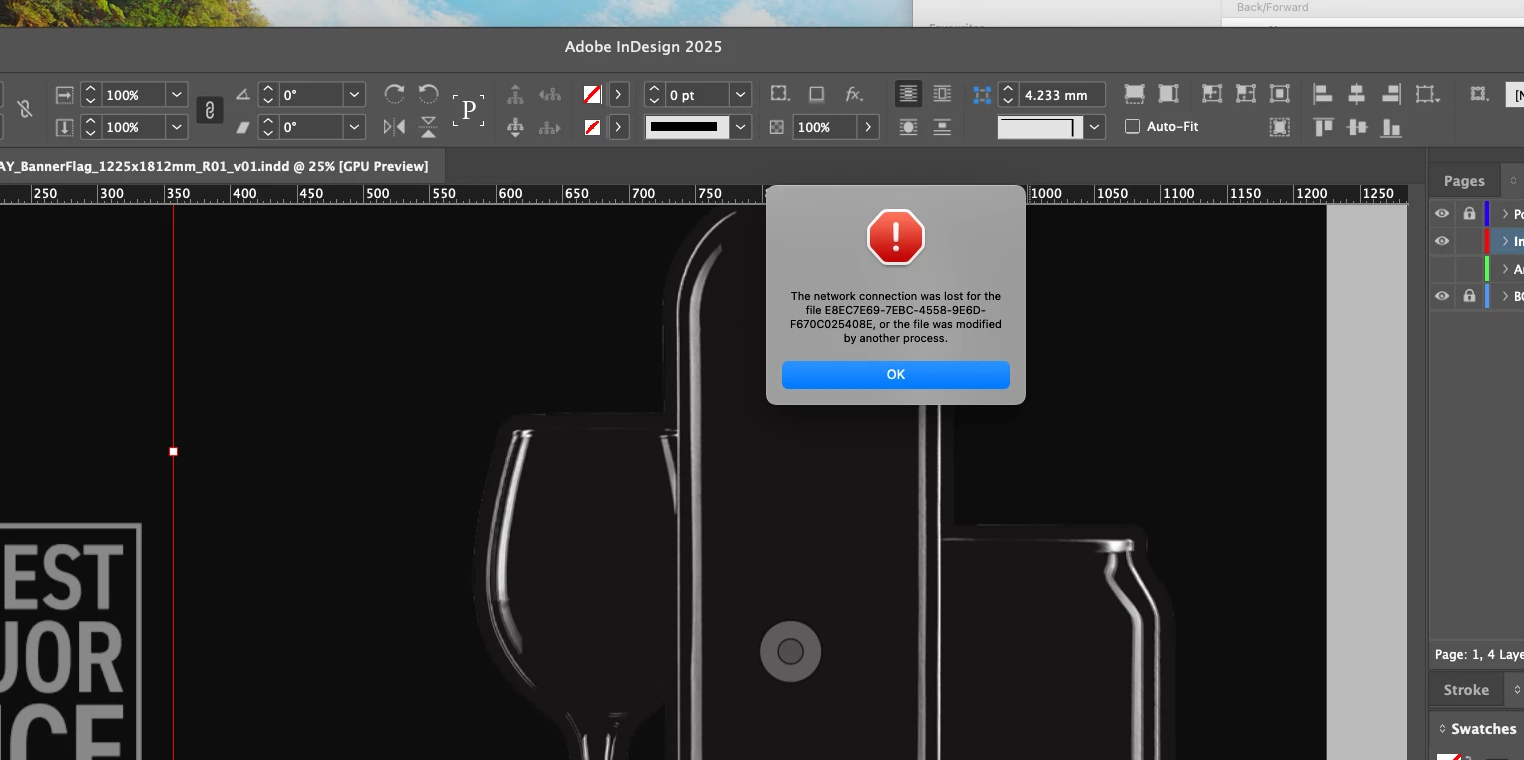Click the stroke color swatch (none)

[x=592, y=127]
